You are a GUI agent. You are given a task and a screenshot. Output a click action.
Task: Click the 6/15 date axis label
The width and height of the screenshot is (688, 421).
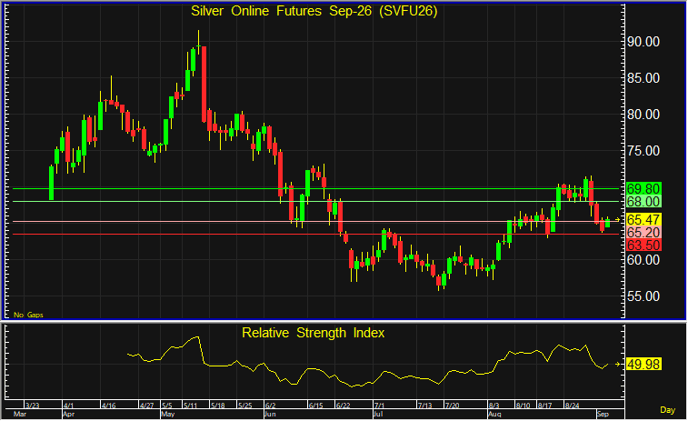[316, 405]
